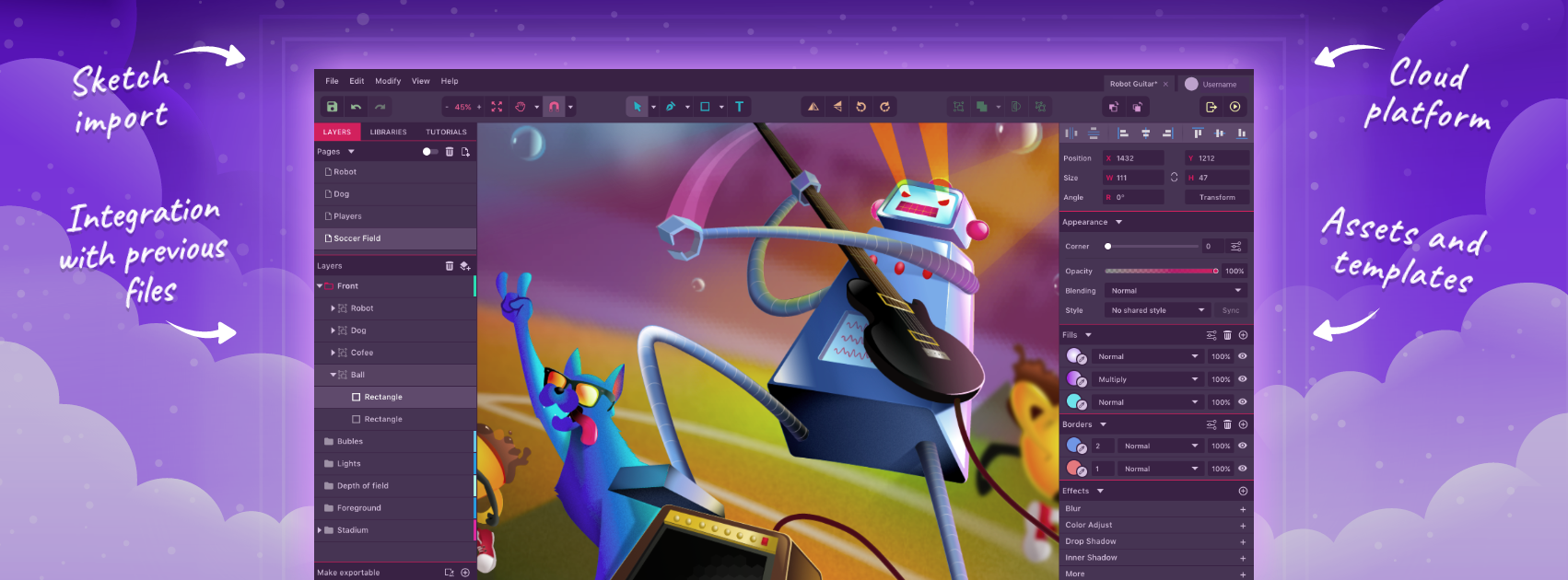Screen dimensions: 1568x580
Task: Hide the Multiply fill
Action: click(1243, 379)
